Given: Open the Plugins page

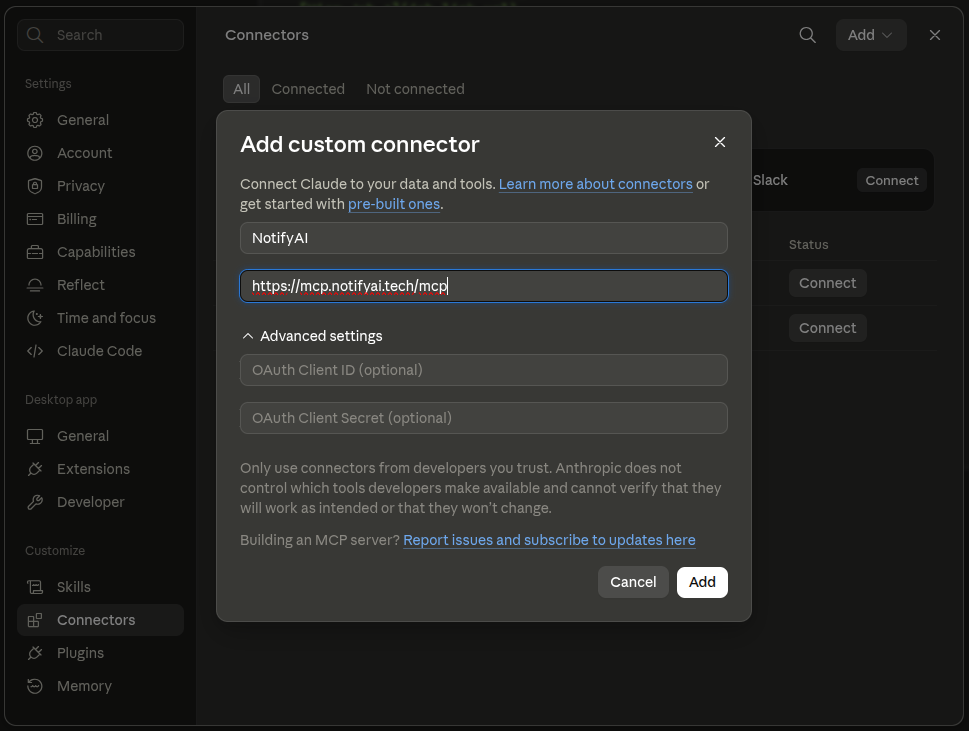Looking at the screenshot, I should [x=101, y=653].
